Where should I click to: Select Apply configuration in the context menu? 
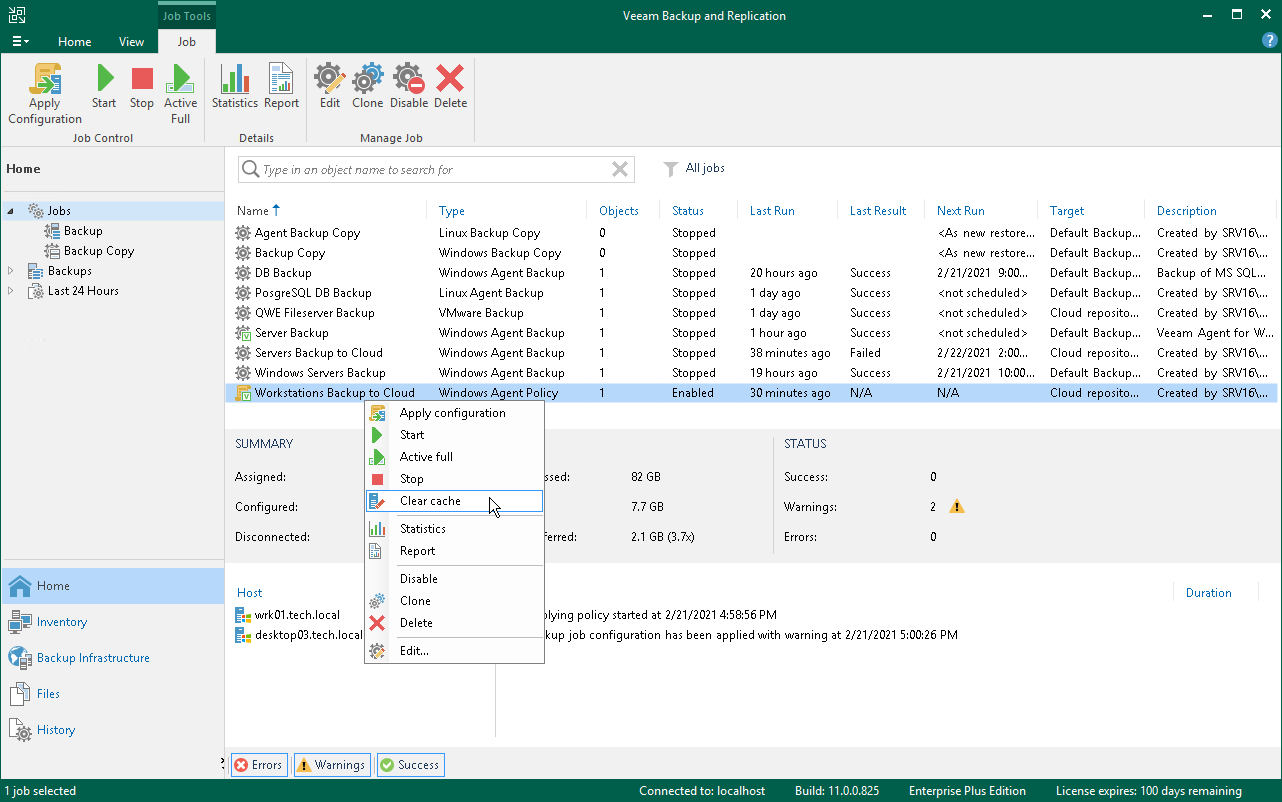pos(454,413)
